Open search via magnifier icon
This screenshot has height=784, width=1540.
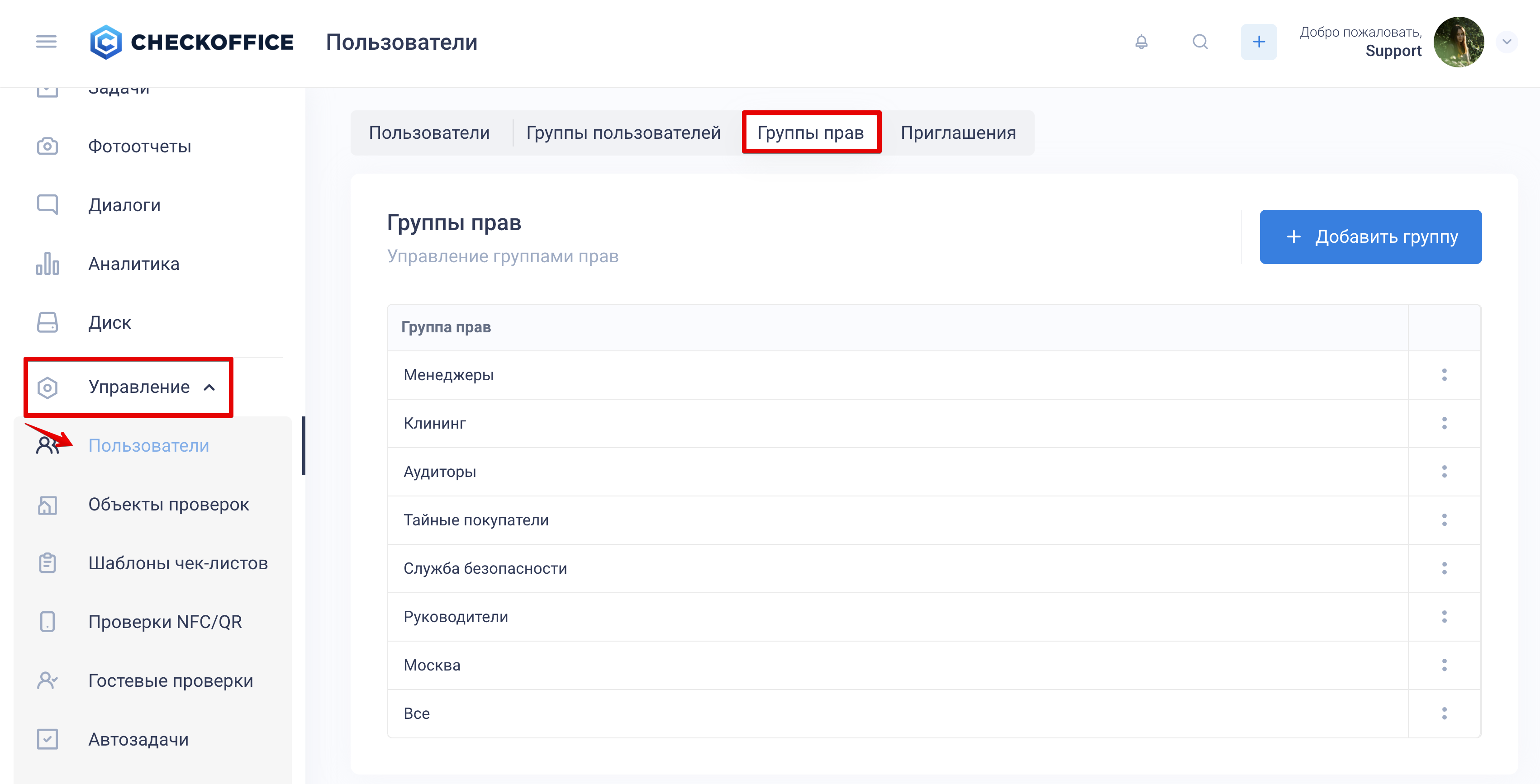coord(1200,42)
